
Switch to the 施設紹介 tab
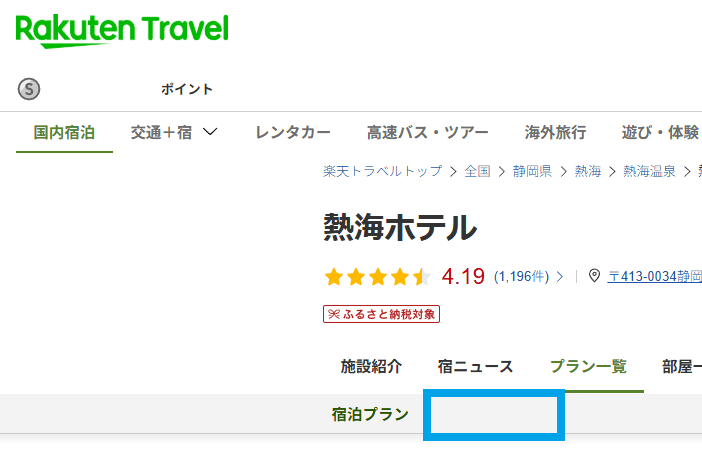(x=371, y=366)
